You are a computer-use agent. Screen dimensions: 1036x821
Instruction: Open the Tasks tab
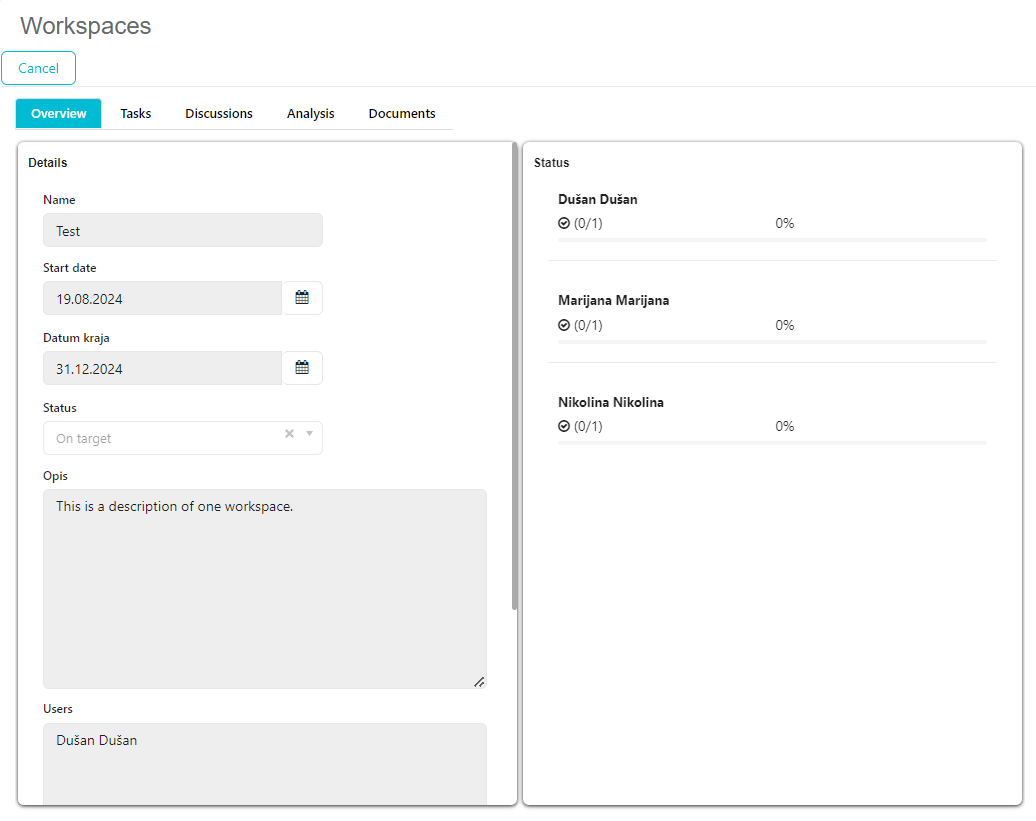tap(136, 114)
